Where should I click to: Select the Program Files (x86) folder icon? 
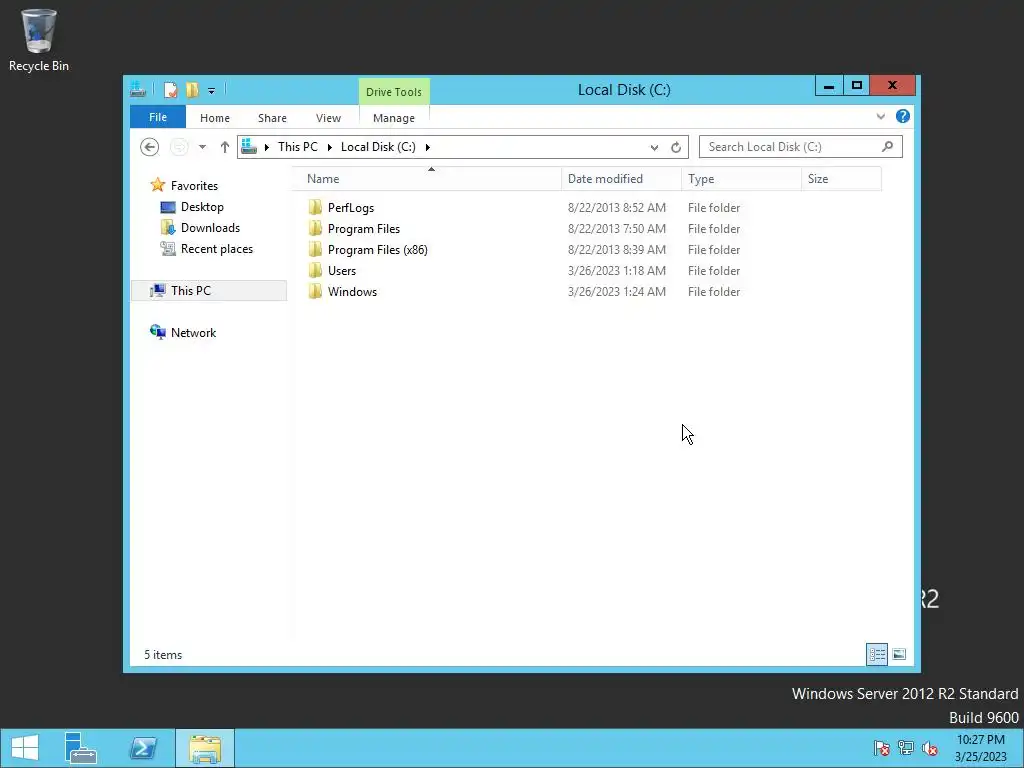pyautogui.click(x=315, y=249)
